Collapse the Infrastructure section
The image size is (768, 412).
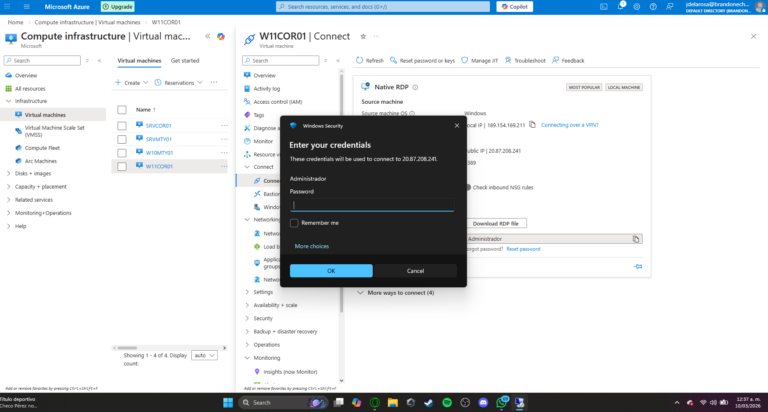click(x=8, y=101)
